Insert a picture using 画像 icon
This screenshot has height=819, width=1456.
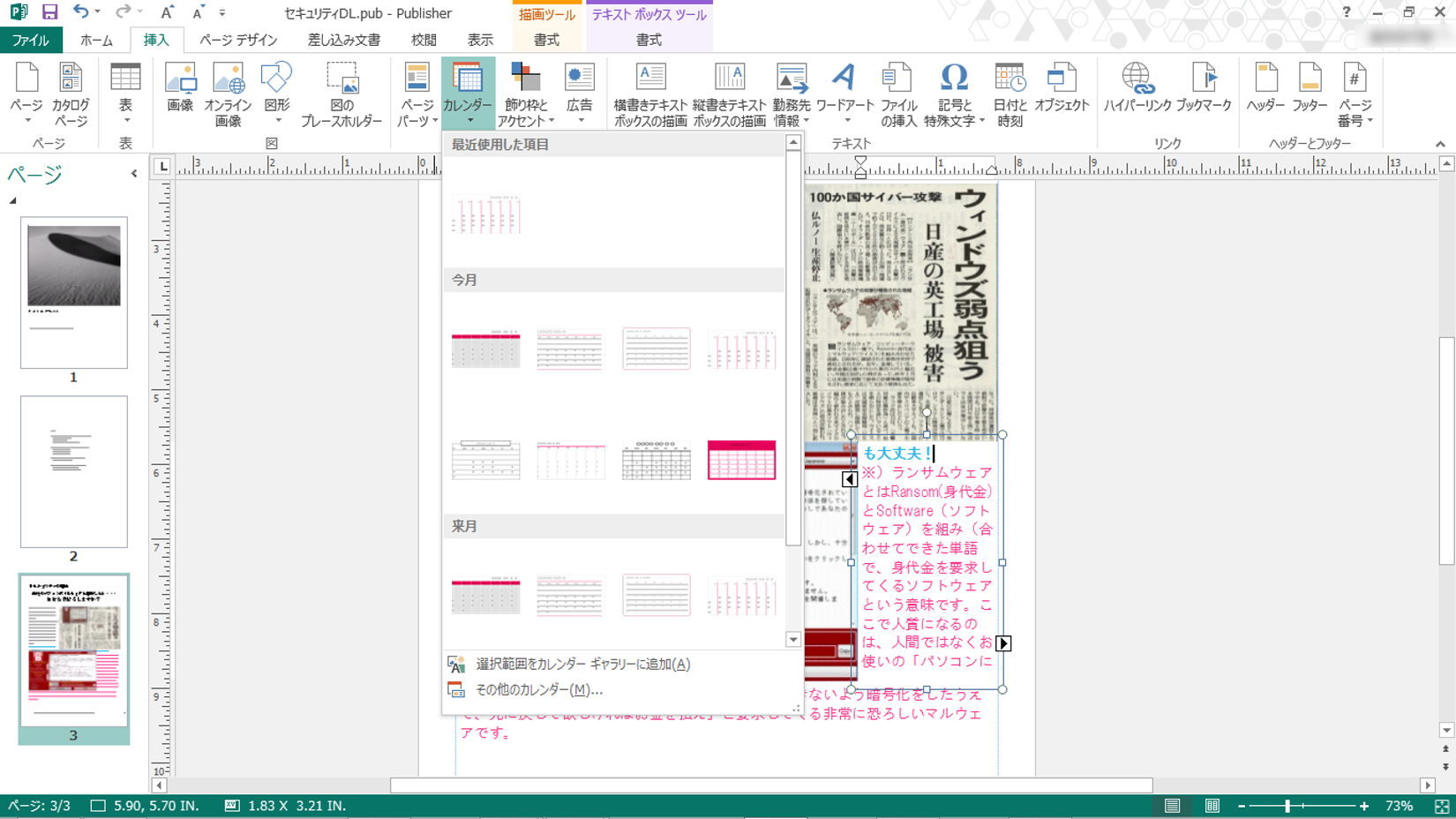[180, 88]
